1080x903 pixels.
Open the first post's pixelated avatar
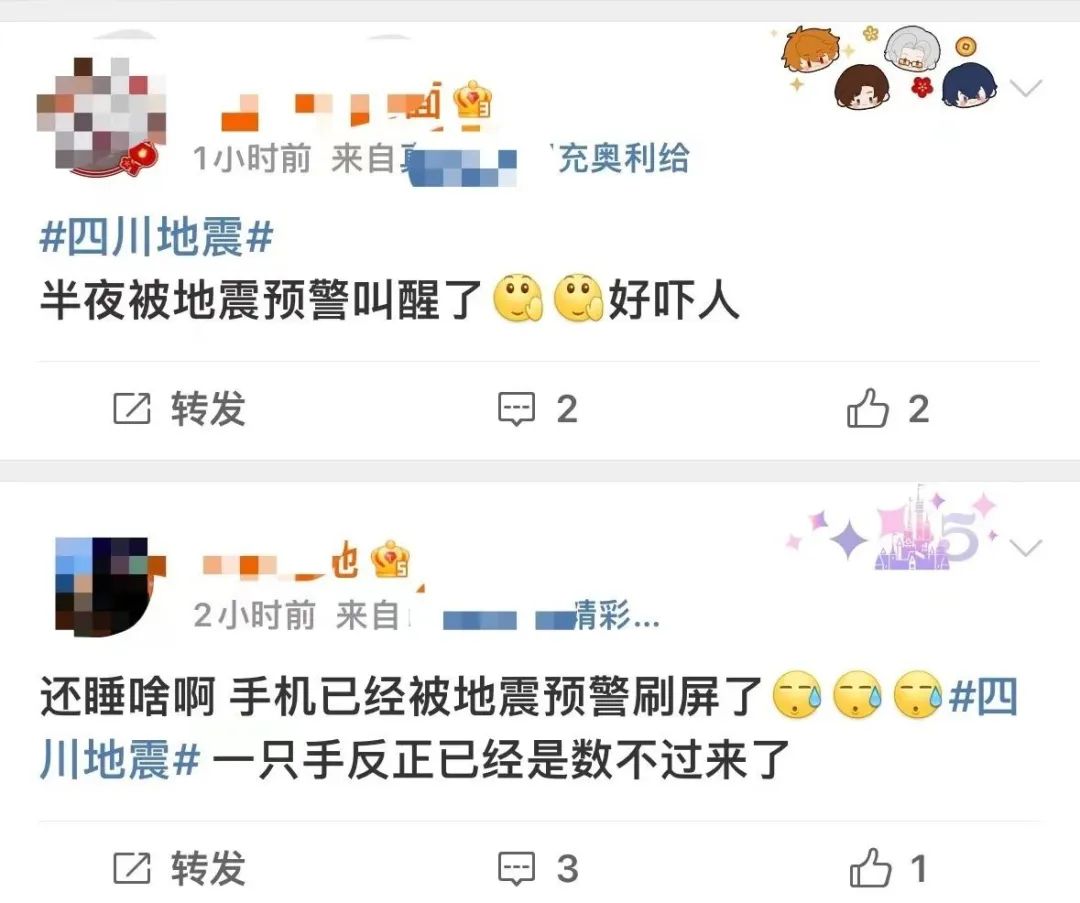[x=102, y=115]
